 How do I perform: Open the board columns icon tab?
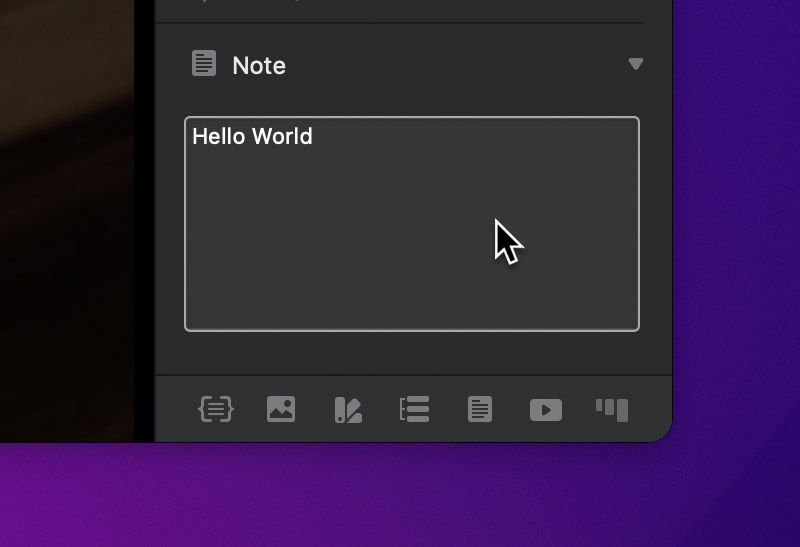click(x=612, y=410)
